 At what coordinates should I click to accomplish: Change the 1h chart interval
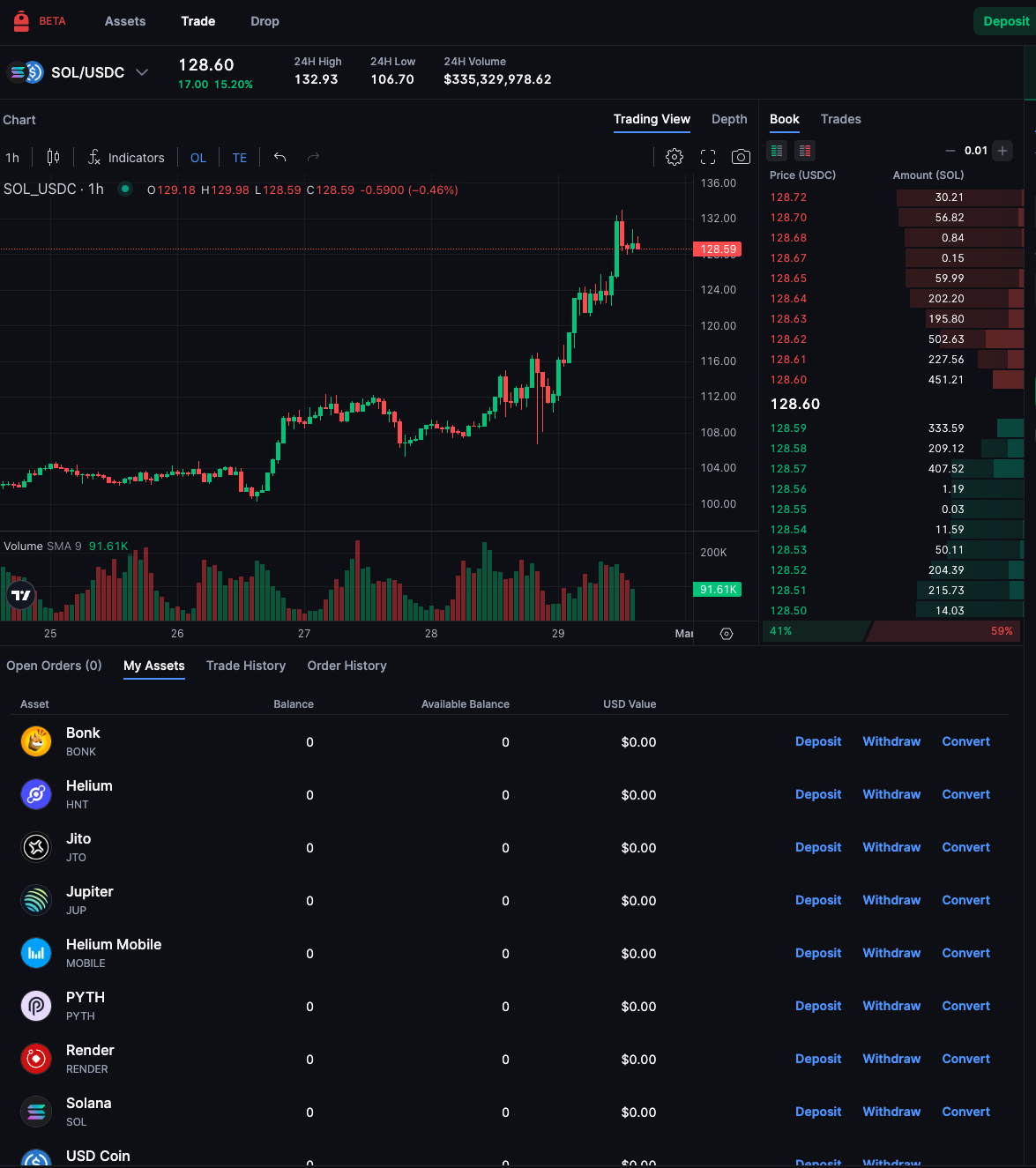tap(12, 158)
